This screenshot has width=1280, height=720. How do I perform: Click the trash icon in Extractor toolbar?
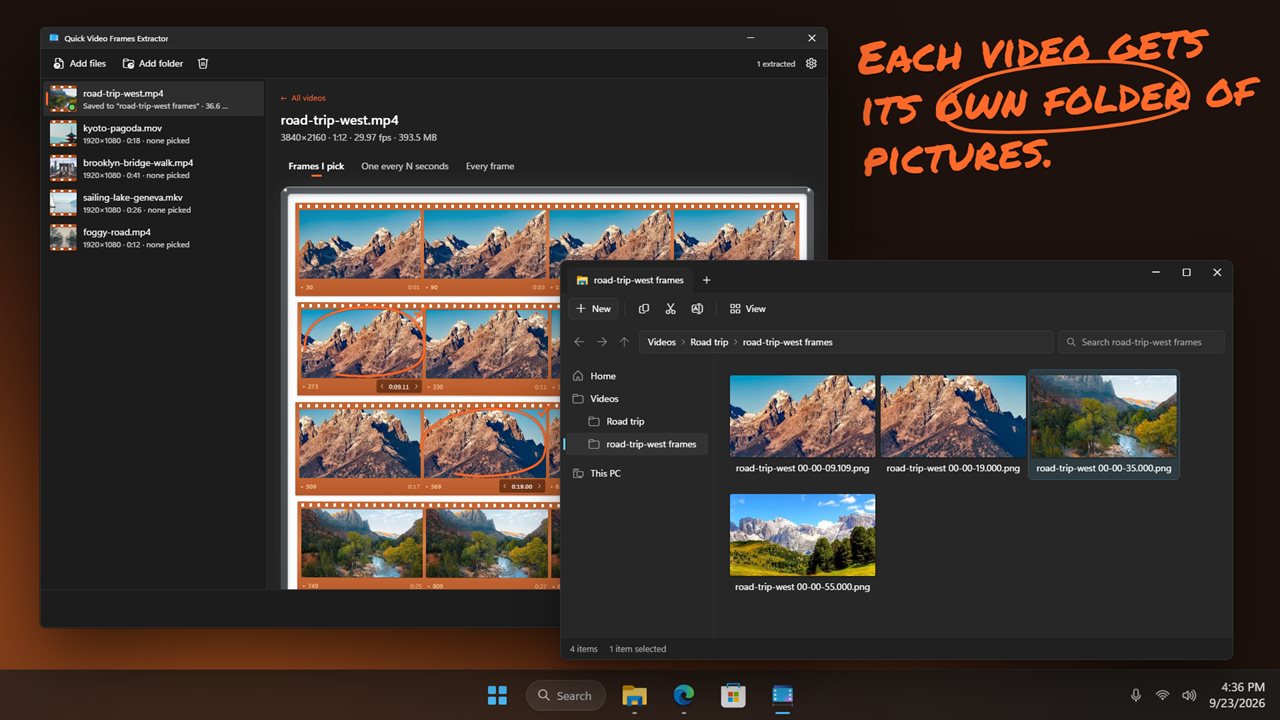point(203,63)
